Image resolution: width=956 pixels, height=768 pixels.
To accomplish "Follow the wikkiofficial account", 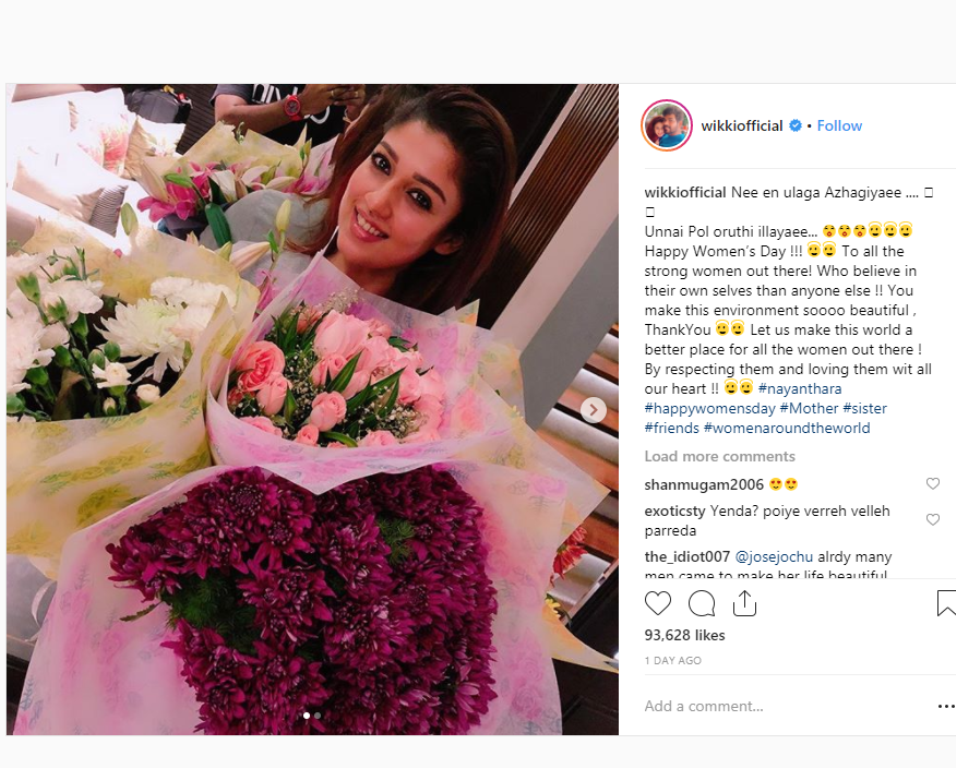I will point(839,126).
